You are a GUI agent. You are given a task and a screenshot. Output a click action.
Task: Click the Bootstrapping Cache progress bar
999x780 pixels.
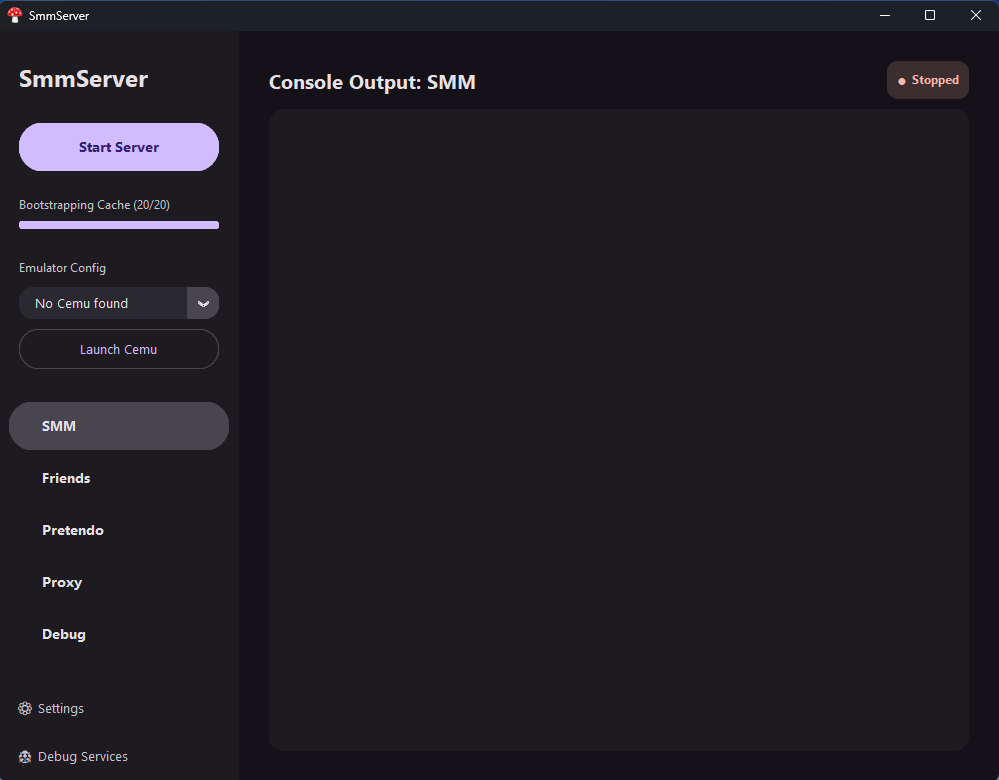click(x=119, y=225)
